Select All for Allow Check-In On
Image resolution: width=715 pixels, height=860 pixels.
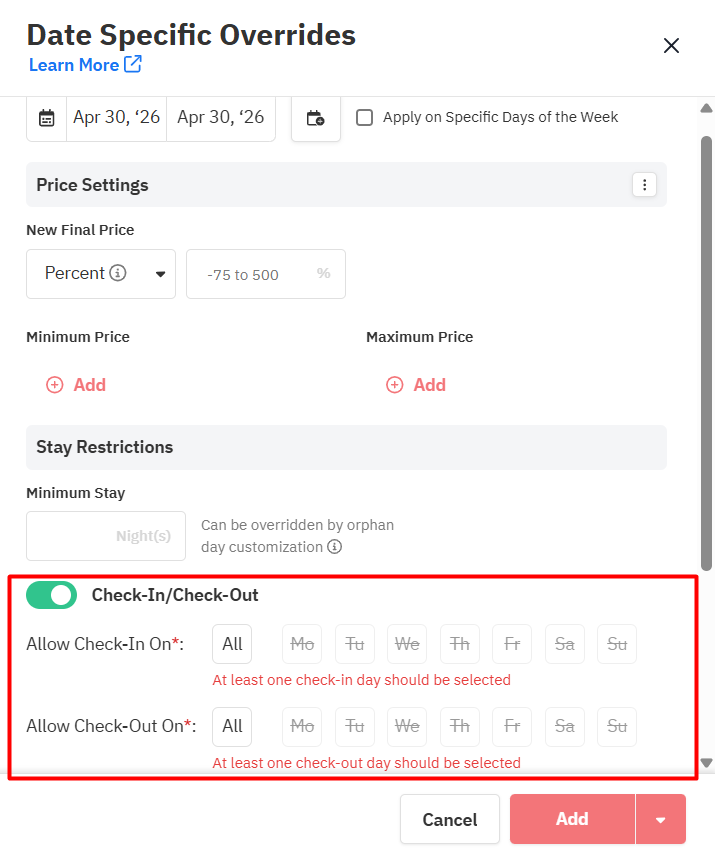click(232, 644)
